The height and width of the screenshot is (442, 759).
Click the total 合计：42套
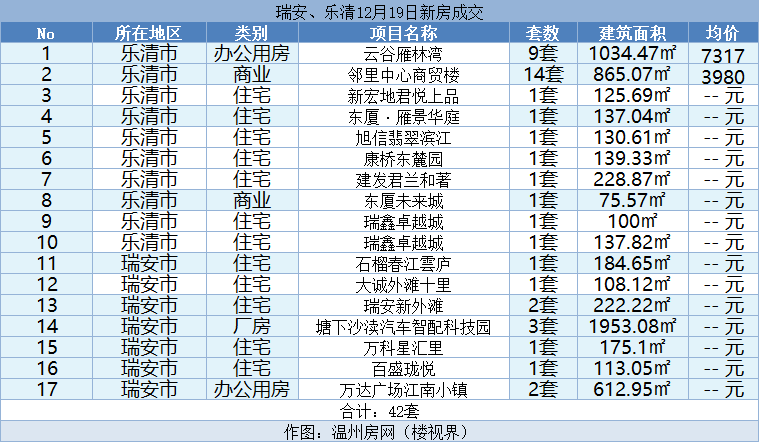(x=380, y=411)
